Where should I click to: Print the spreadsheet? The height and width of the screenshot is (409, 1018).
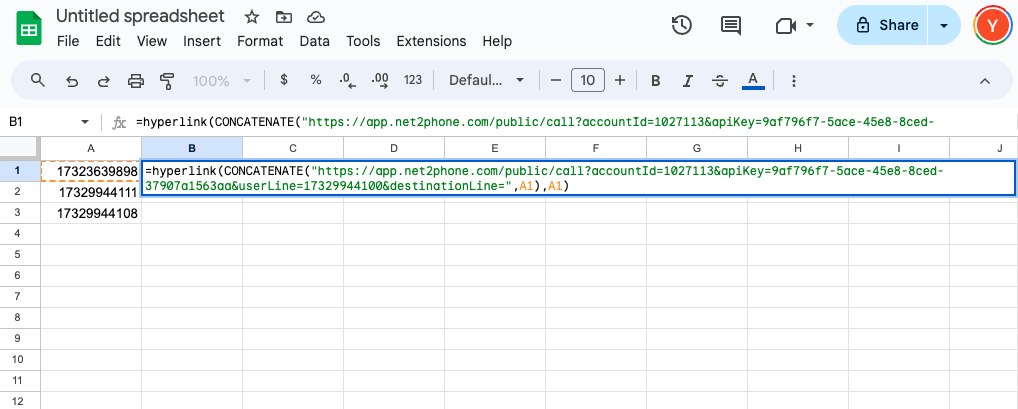[x=136, y=81]
